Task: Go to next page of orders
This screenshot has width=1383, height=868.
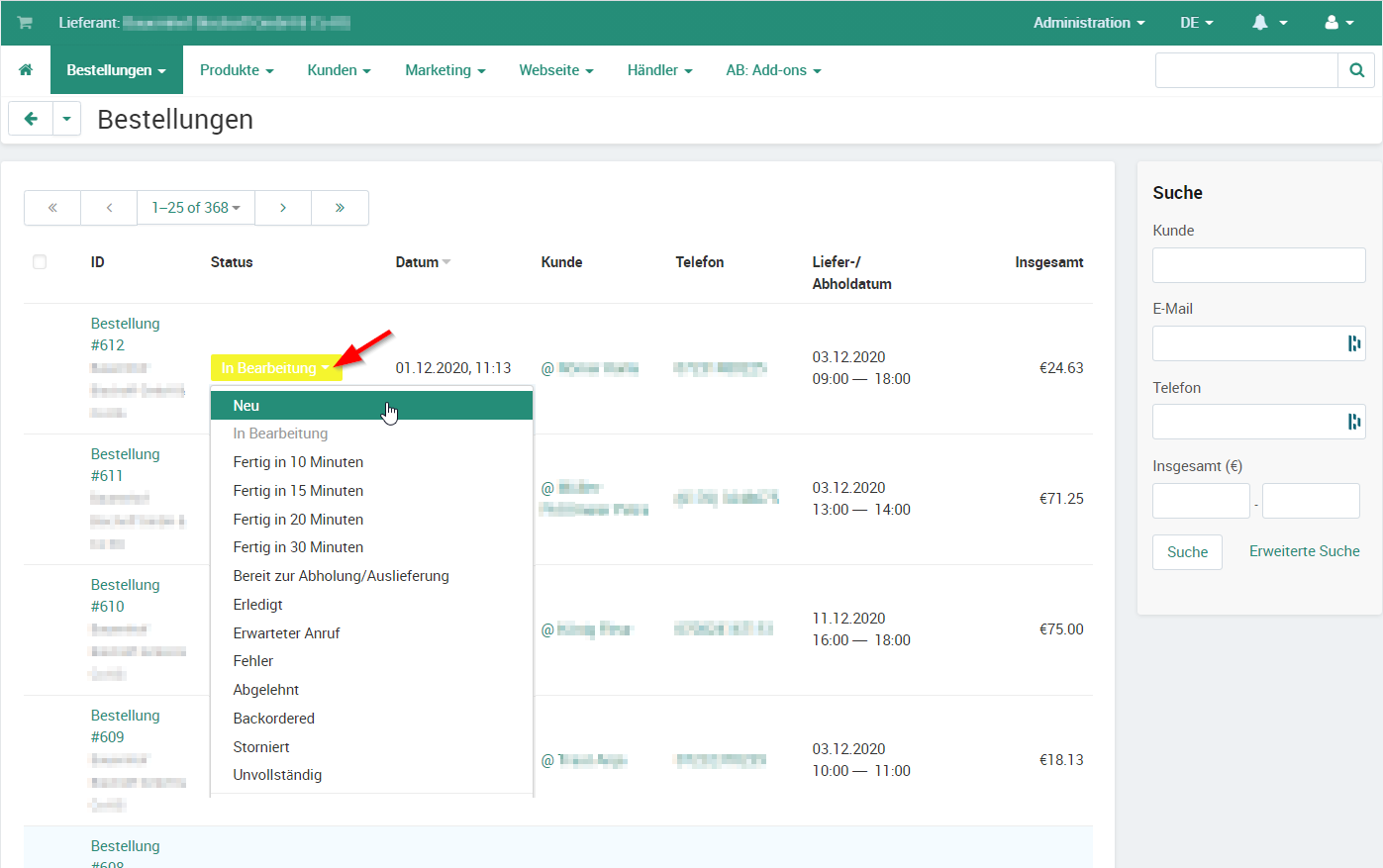Action: click(283, 208)
